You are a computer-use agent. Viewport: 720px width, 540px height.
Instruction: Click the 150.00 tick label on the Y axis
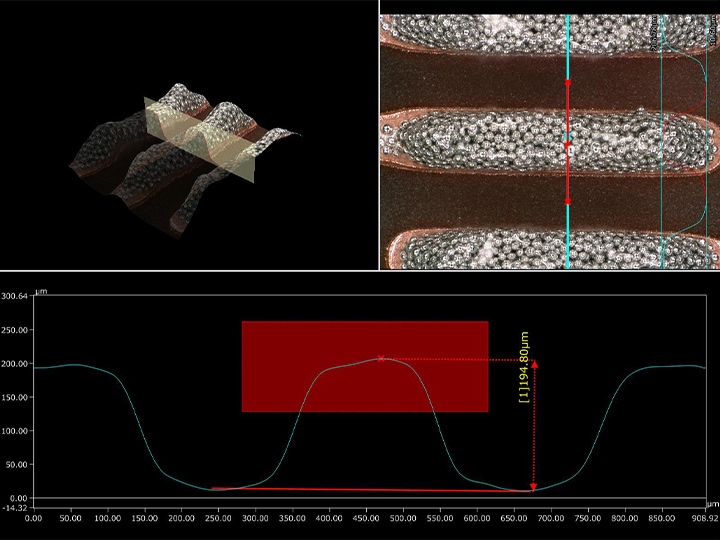tap(16, 397)
